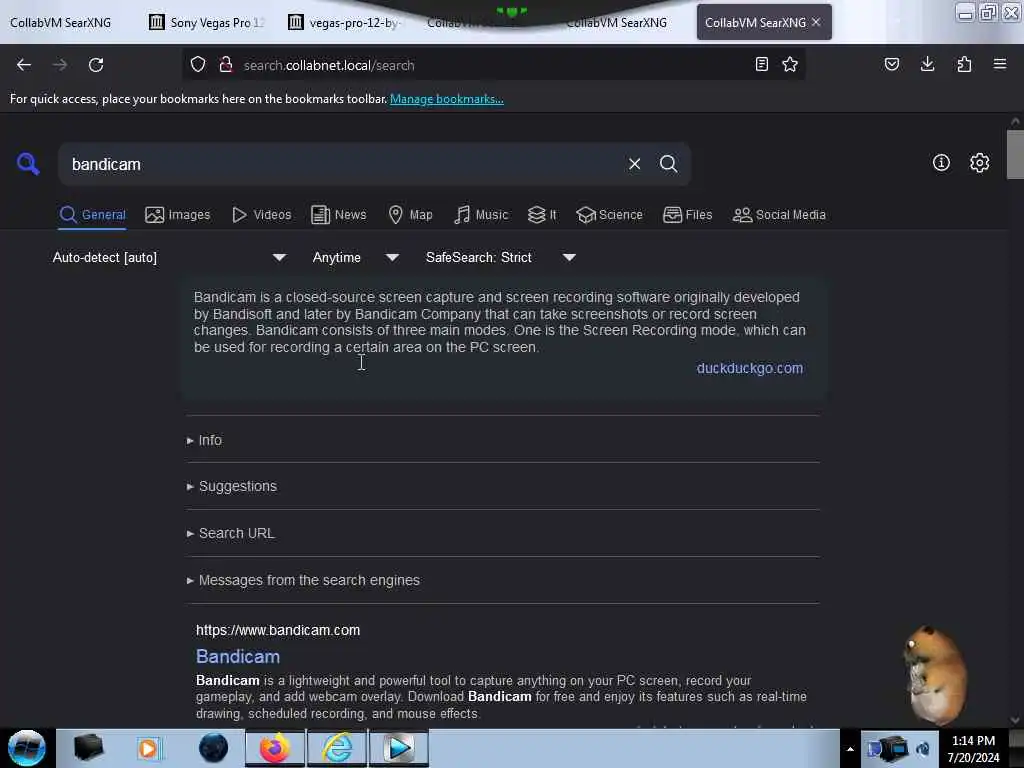The image size is (1024, 768).
Task: Switch to IT search category
Action: pos(542,215)
